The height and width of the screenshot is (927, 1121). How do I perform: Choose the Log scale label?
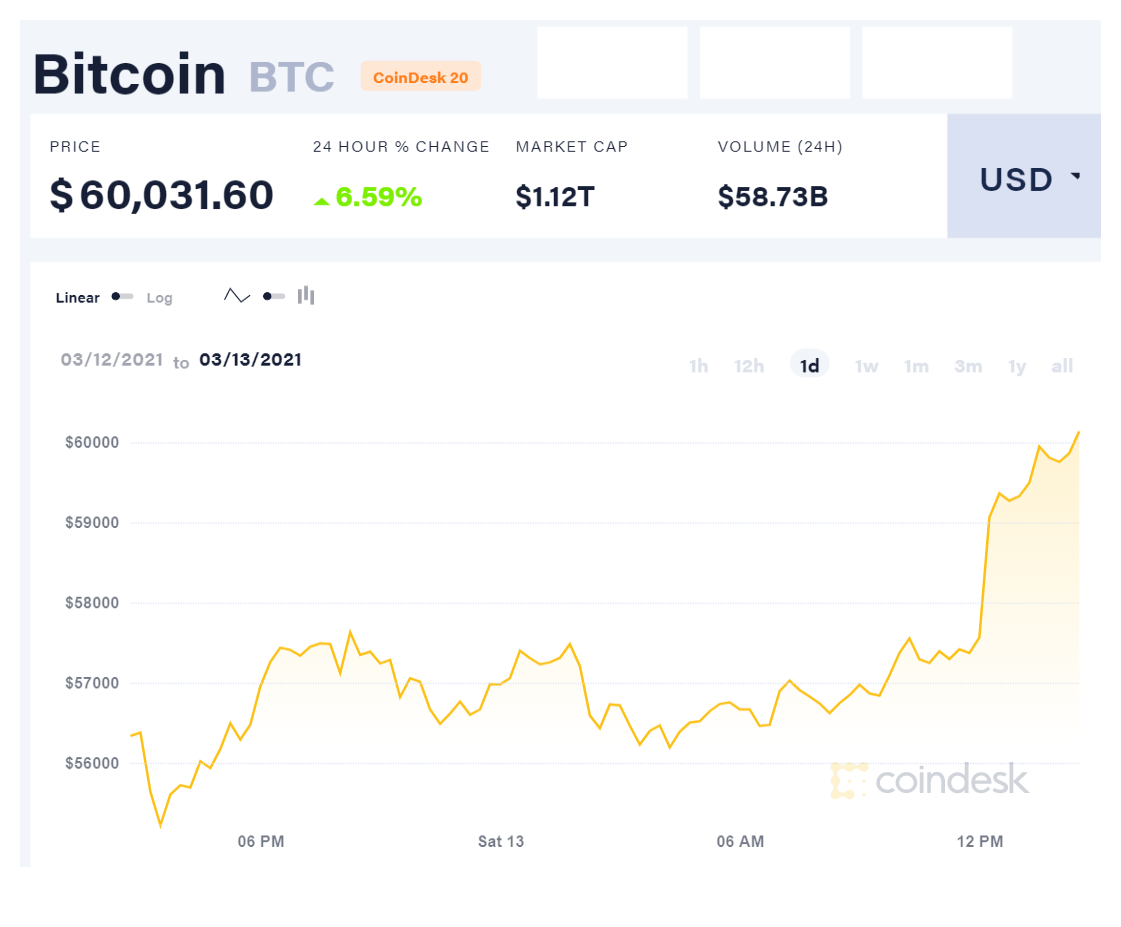(159, 298)
